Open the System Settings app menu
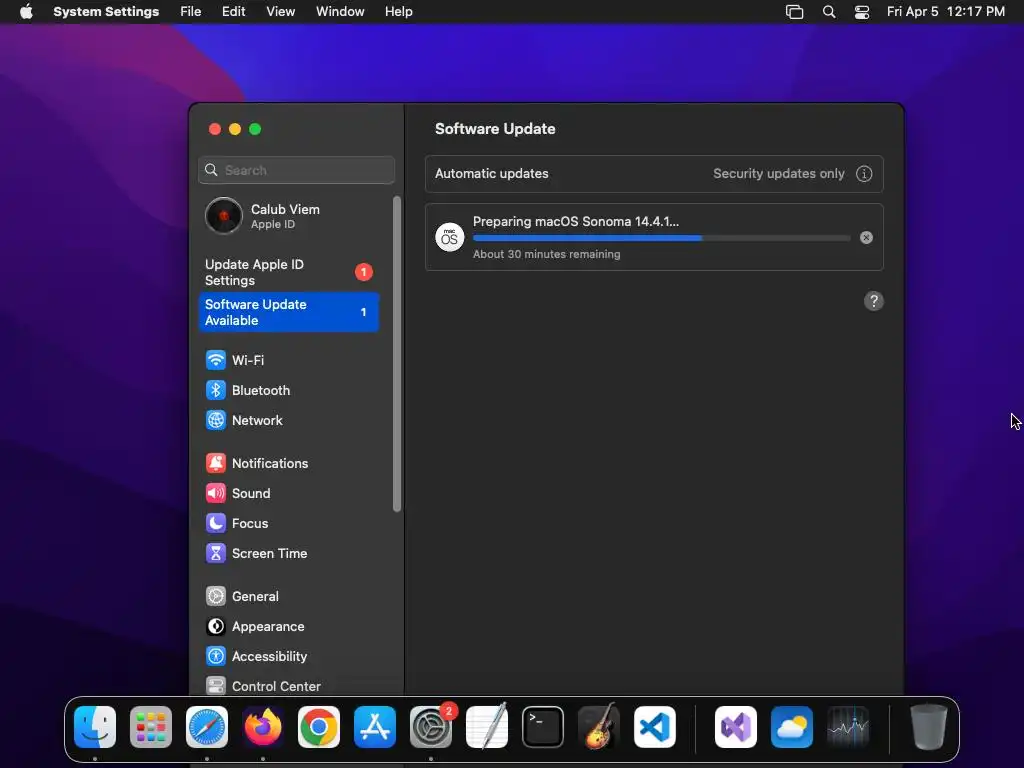 (106, 12)
